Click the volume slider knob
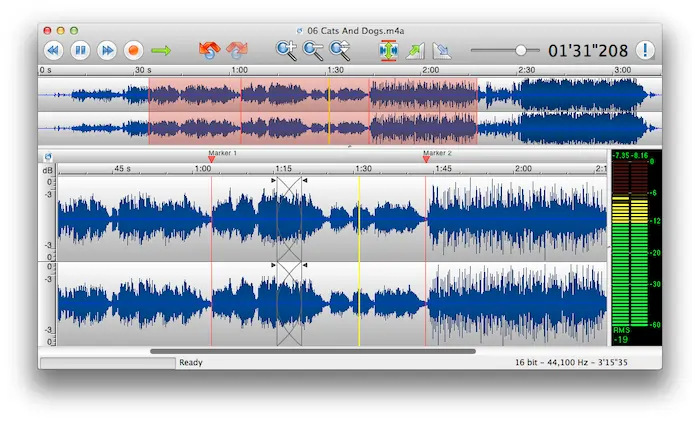700x422 pixels. coord(521,49)
